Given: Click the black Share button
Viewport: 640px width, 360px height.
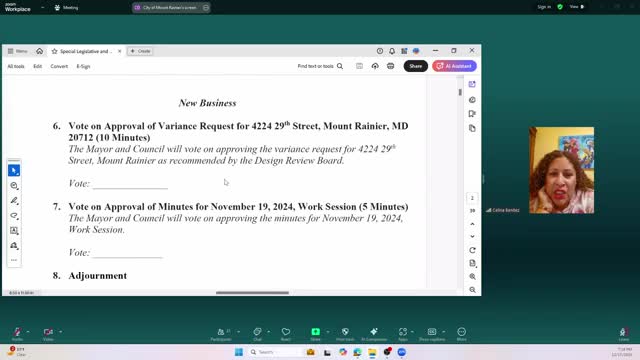Looking at the screenshot, I should click(x=416, y=66).
